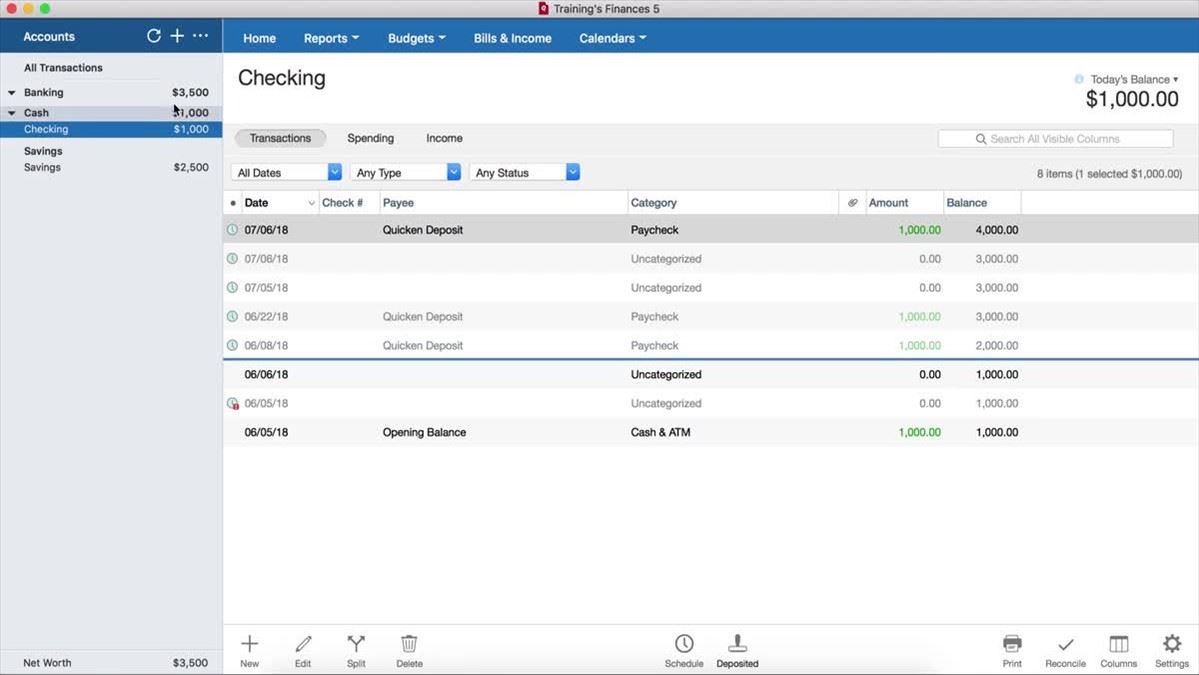Open the Any Type filter dropdown
Viewport: 1199px width, 675px height.
pyautogui.click(x=405, y=173)
